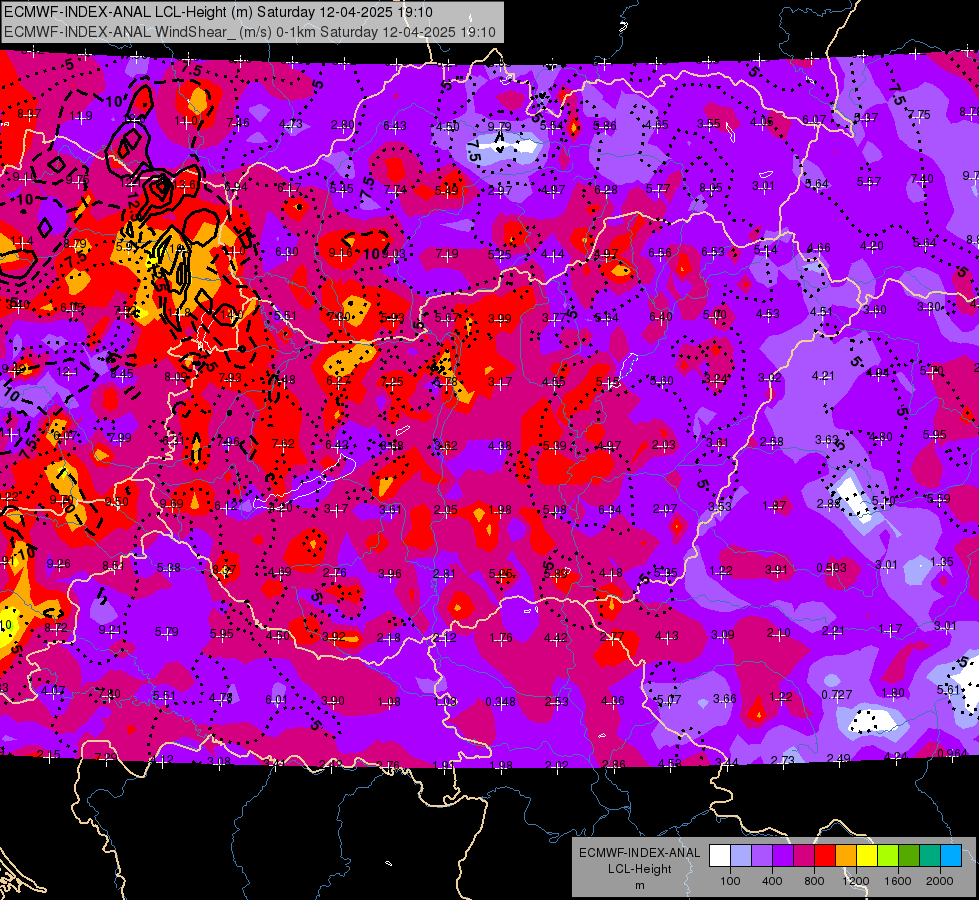Pick the yellow legend swatch
The image size is (979, 900).
click(x=867, y=856)
